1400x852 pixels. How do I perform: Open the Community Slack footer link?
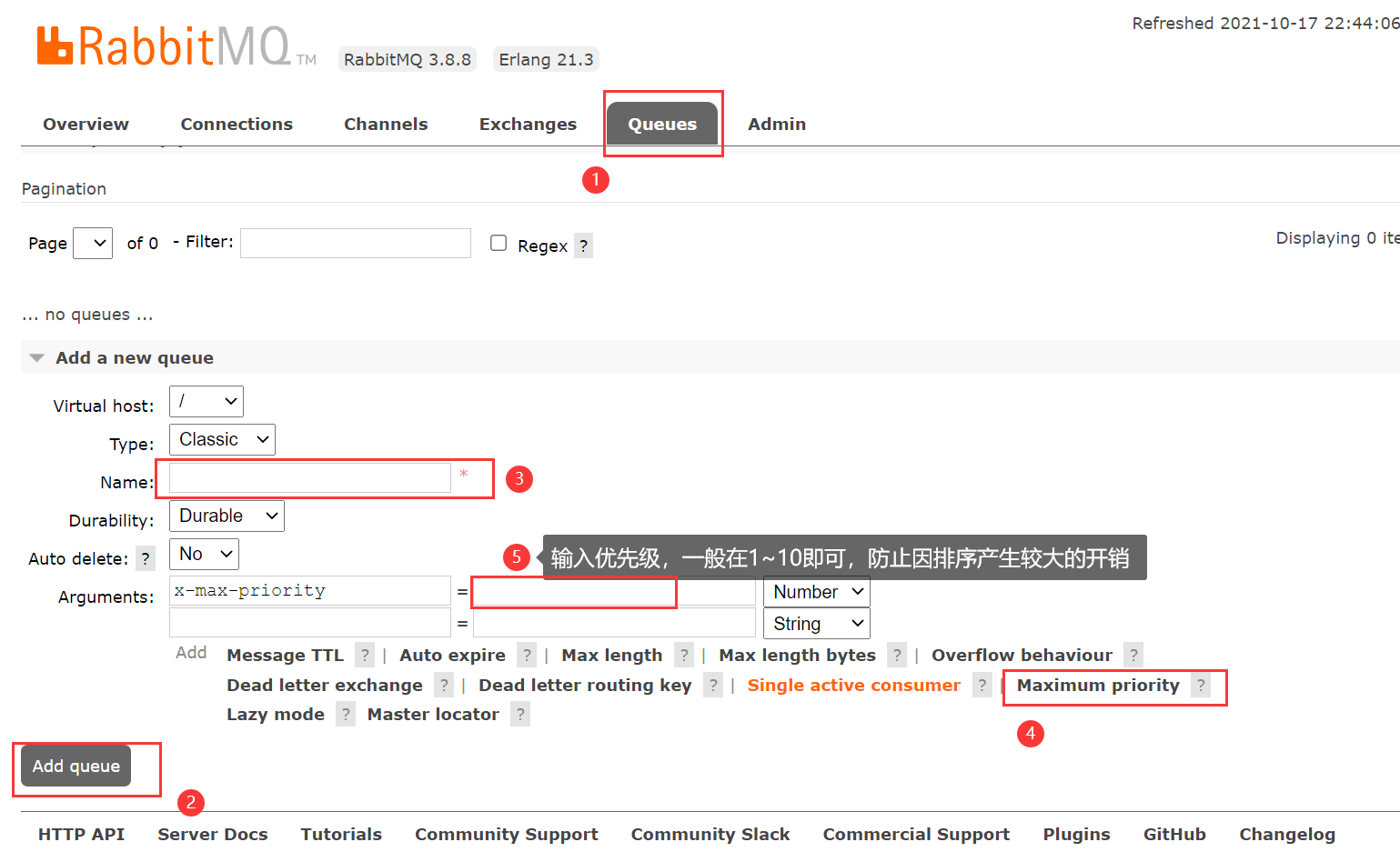coord(710,834)
